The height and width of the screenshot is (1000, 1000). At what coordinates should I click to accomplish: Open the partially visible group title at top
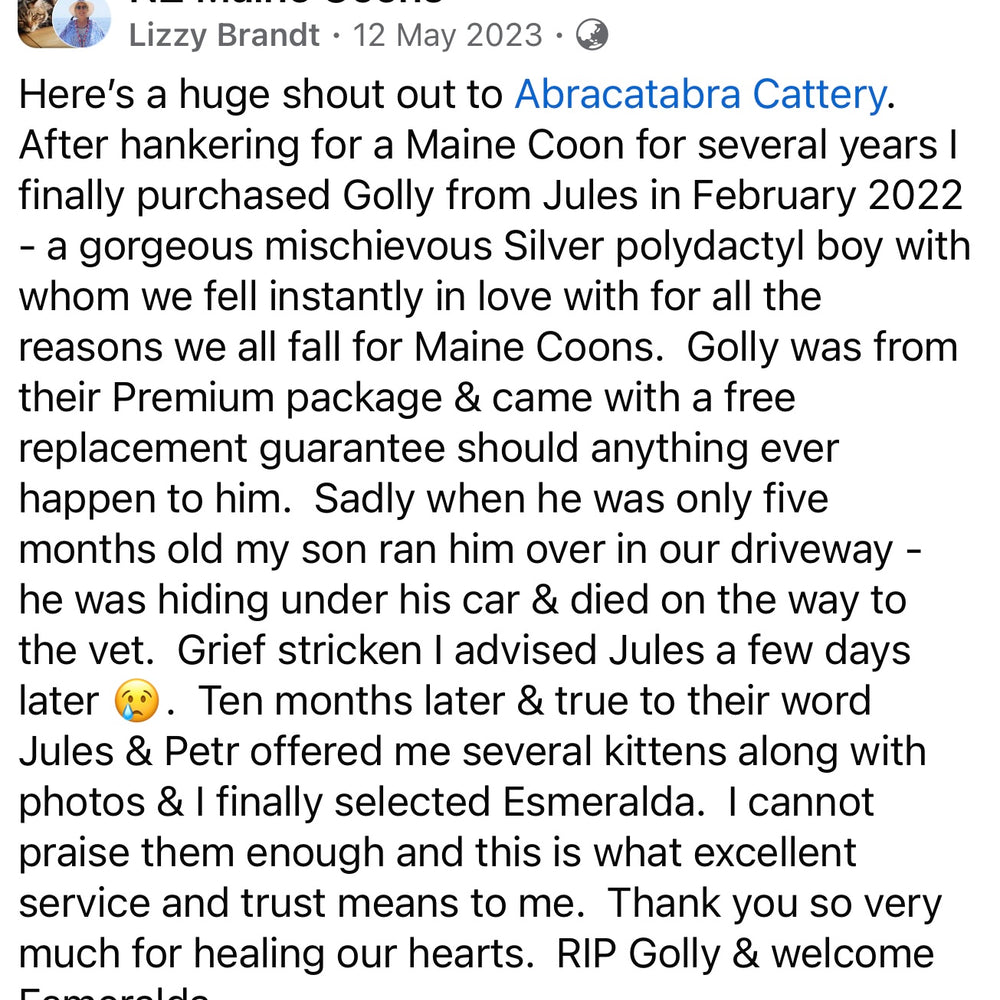tap(286, 3)
